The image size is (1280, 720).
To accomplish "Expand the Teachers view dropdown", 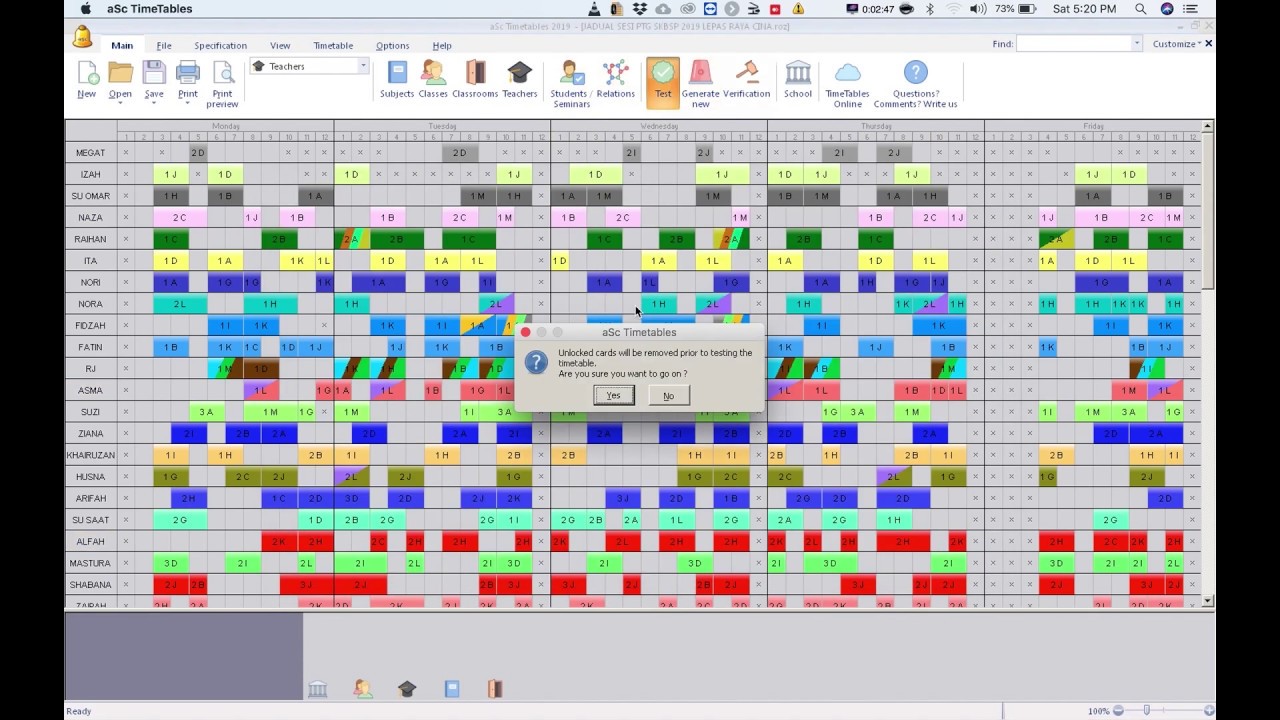I will 363,66.
